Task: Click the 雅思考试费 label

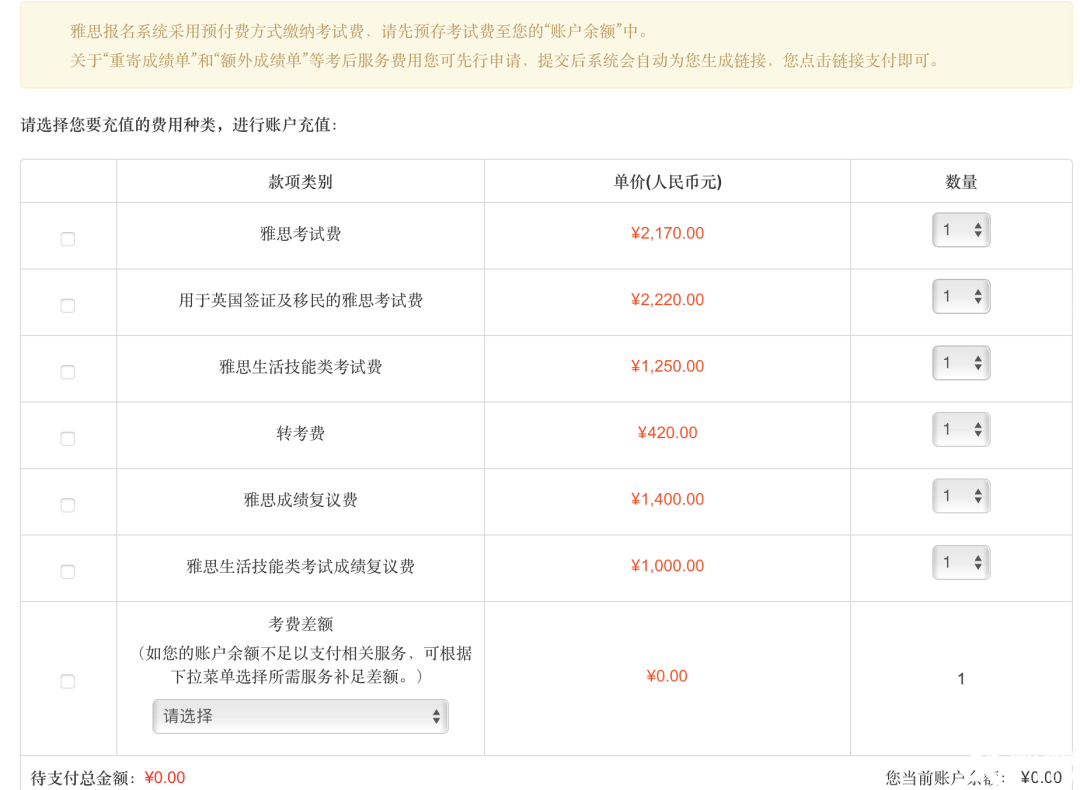Action: 300,233
